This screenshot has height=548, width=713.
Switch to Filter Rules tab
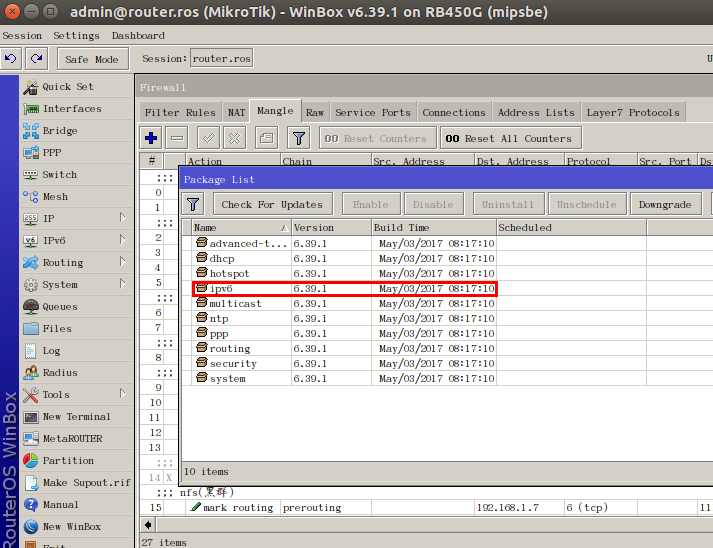(x=180, y=112)
